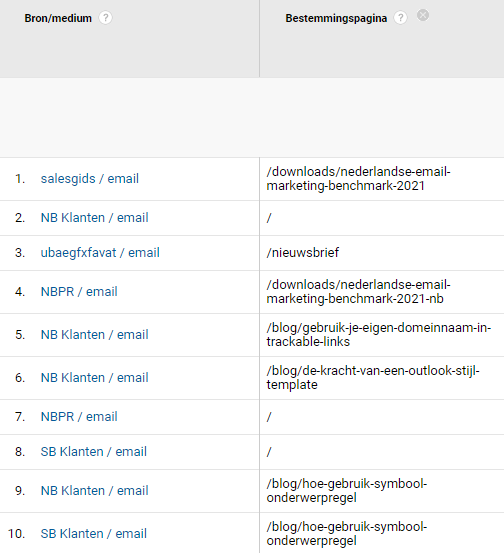Screen dimensions: 504x553
Task: Select /blog/gebruik-je-eigen-domeinnaam-in-trackable-links cell
Action: pos(378,335)
